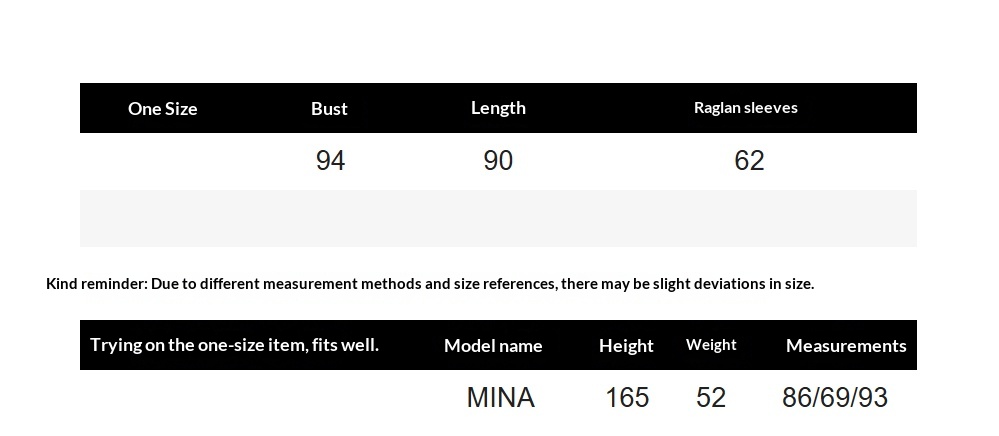This screenshot has height=436, width=999.
Task: Click the raglan sleeves value 62
Action: [749, 161]
